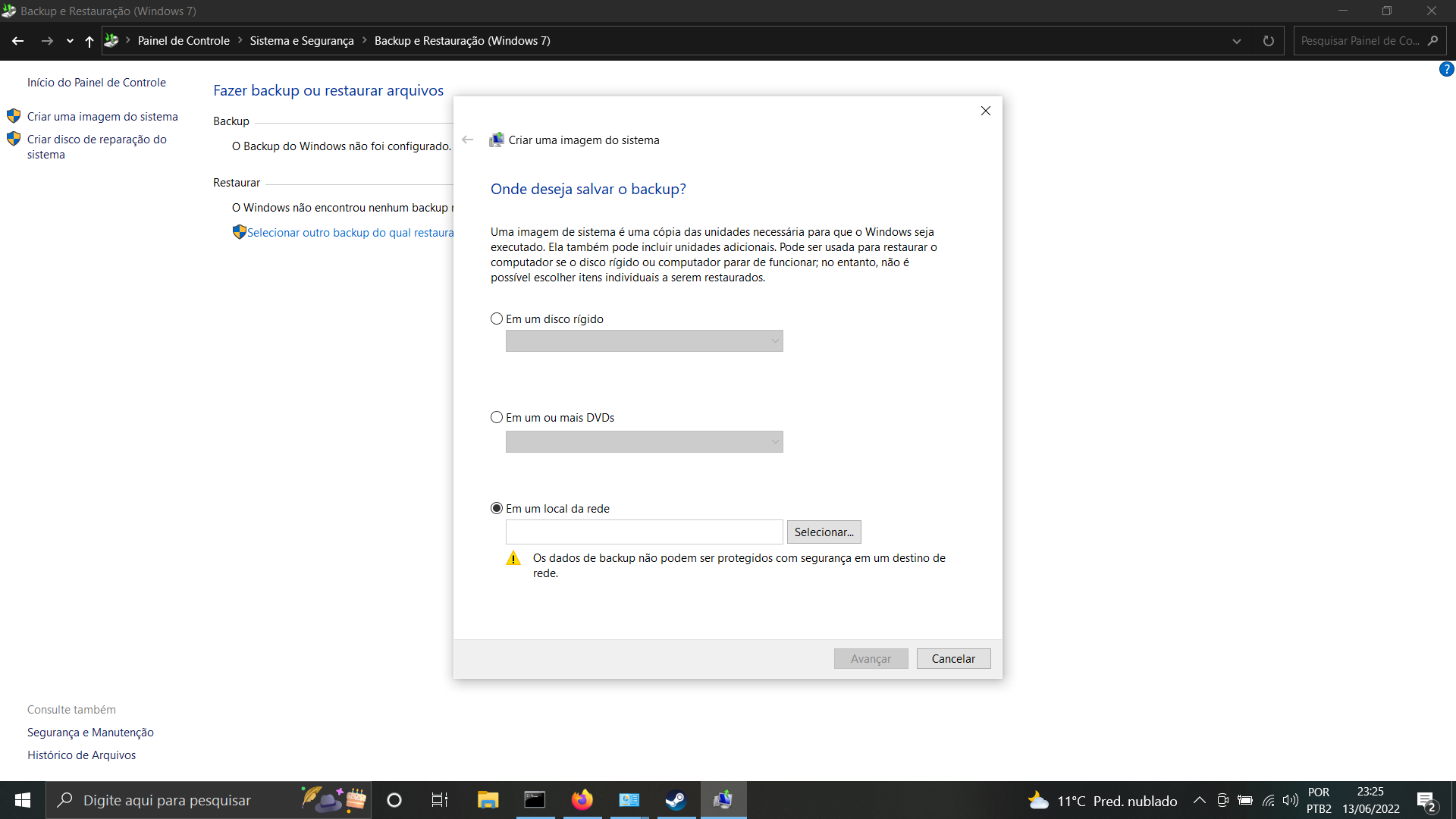
Task: Go up one level arrow
Action: 89,41
